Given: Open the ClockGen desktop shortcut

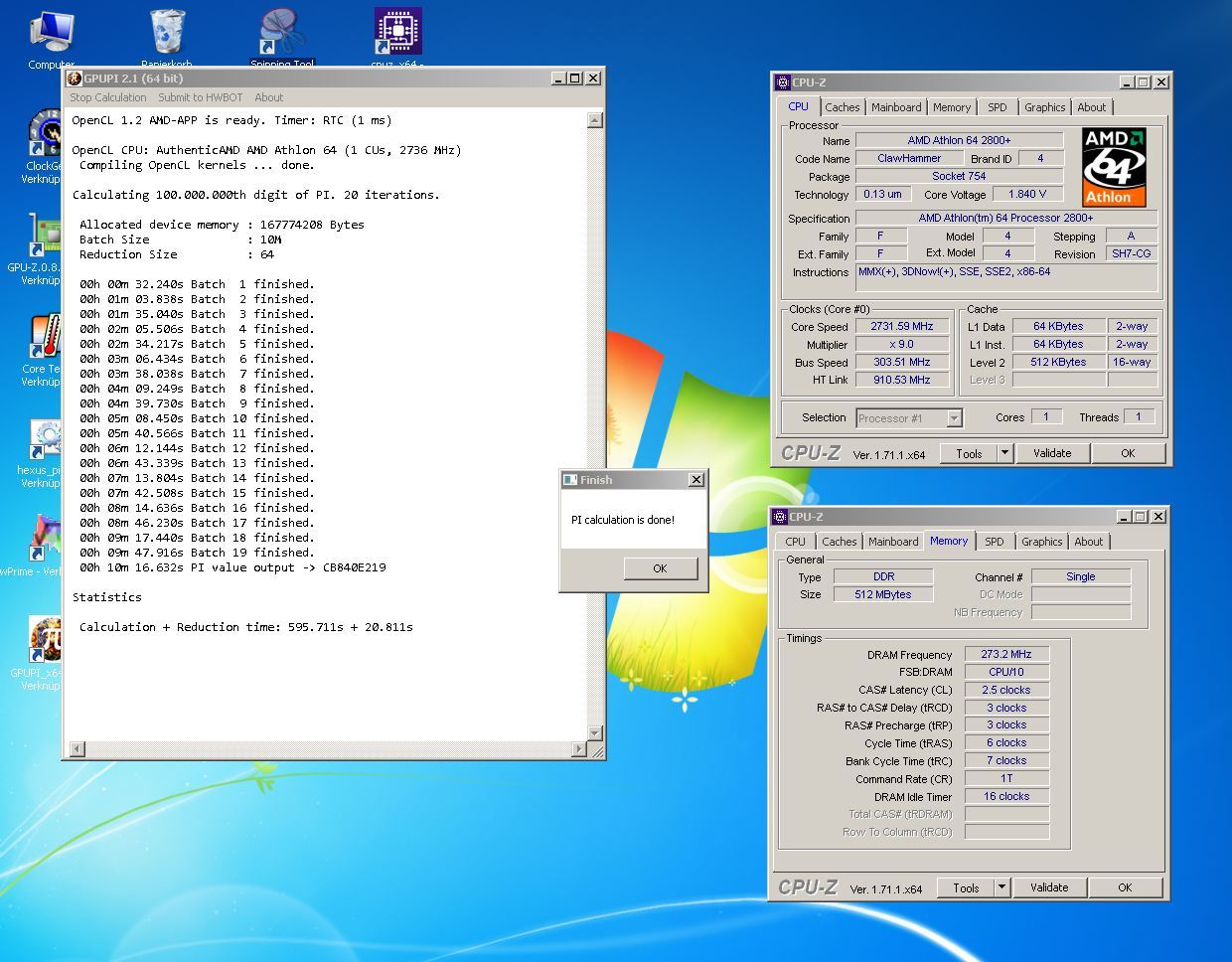Looking at the screenshot, I should tap(45, 147).
